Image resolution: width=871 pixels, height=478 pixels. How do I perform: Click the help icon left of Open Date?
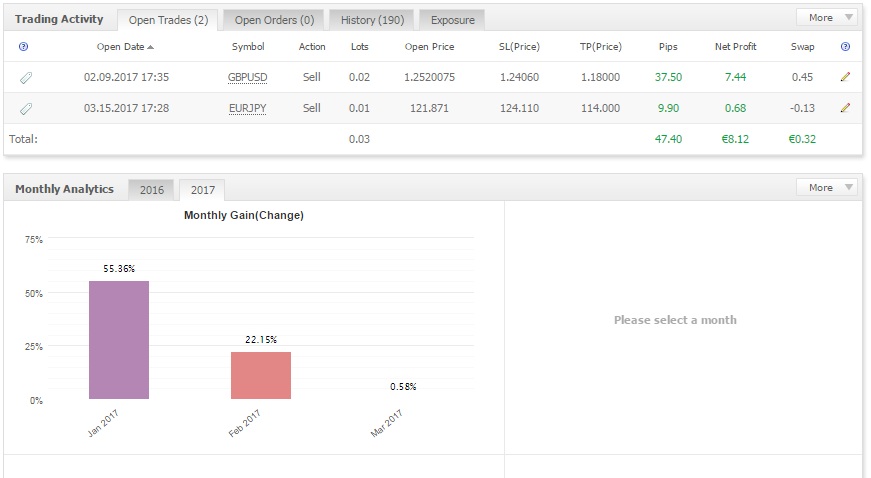click(x=24, y=47)
